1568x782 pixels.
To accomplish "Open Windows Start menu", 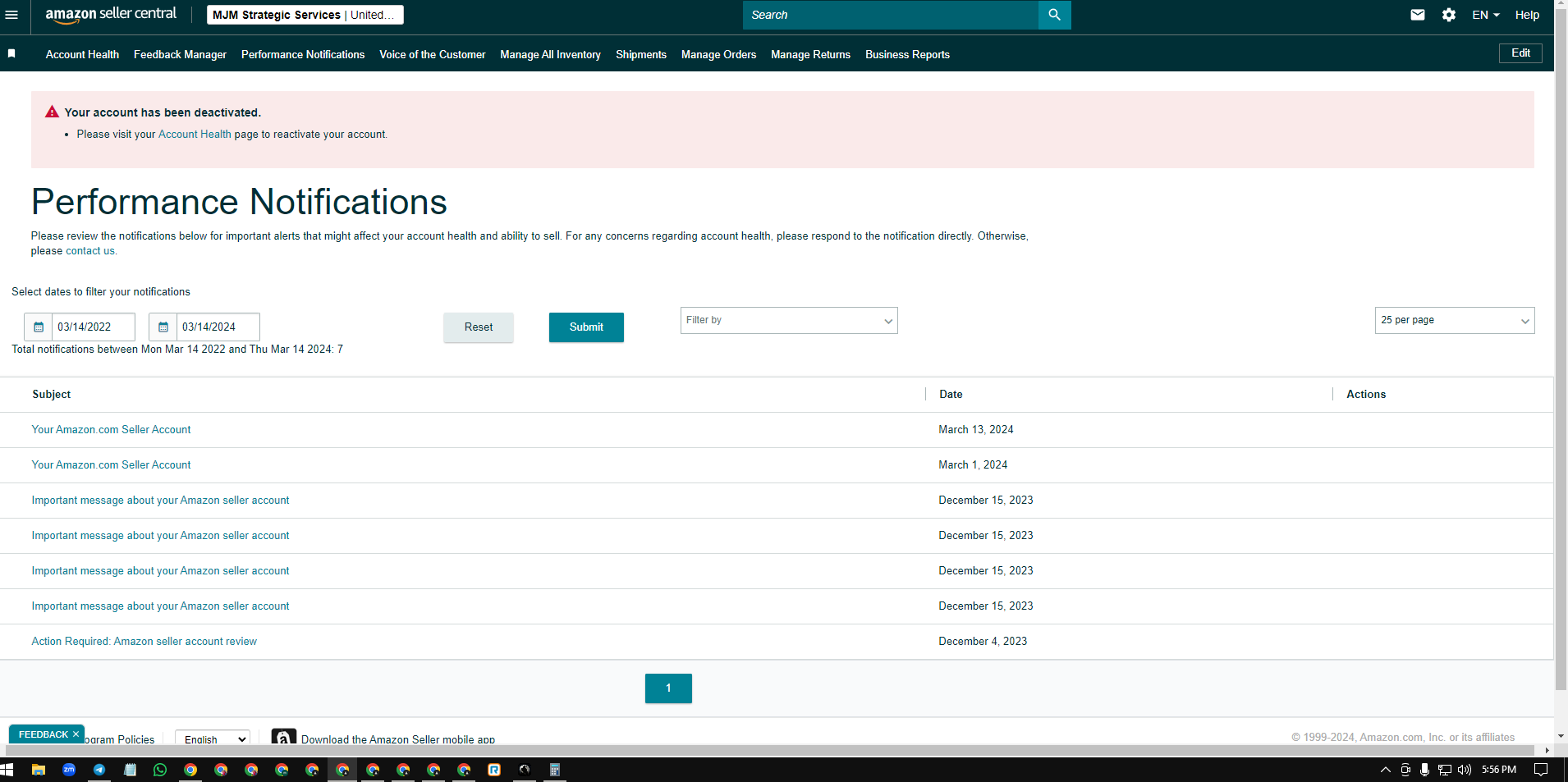I will click(x=7, y=770).
